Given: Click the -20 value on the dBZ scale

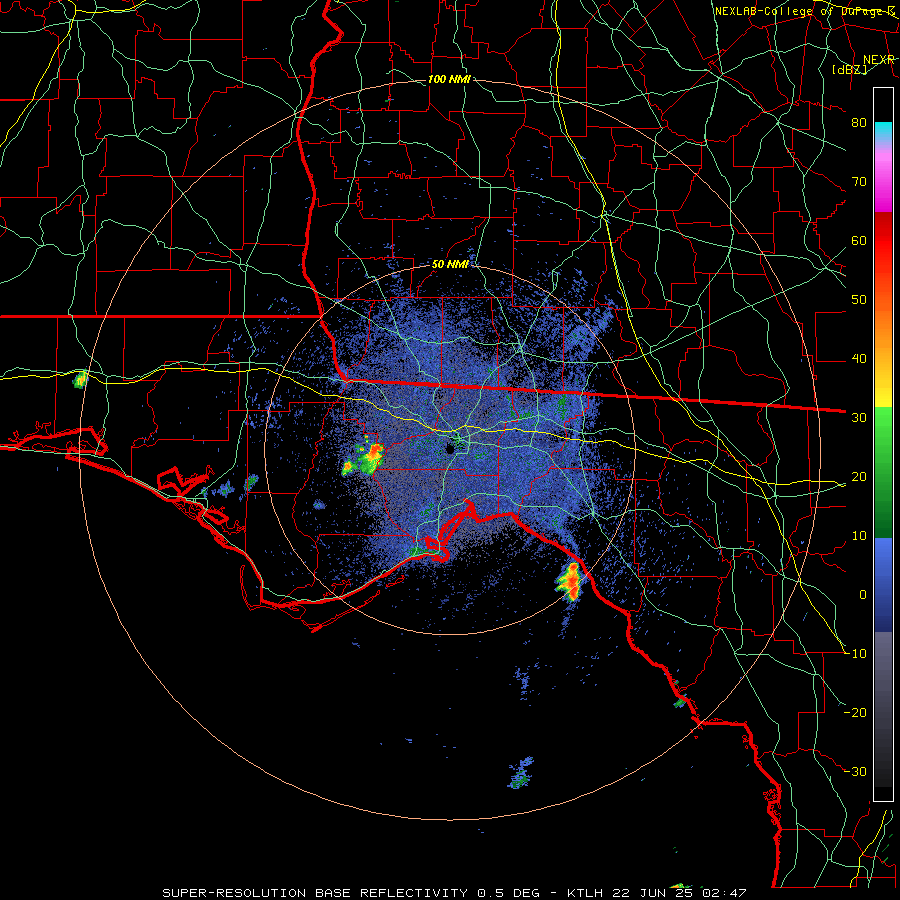Looking at the screenshot, I should pos(856,712).
